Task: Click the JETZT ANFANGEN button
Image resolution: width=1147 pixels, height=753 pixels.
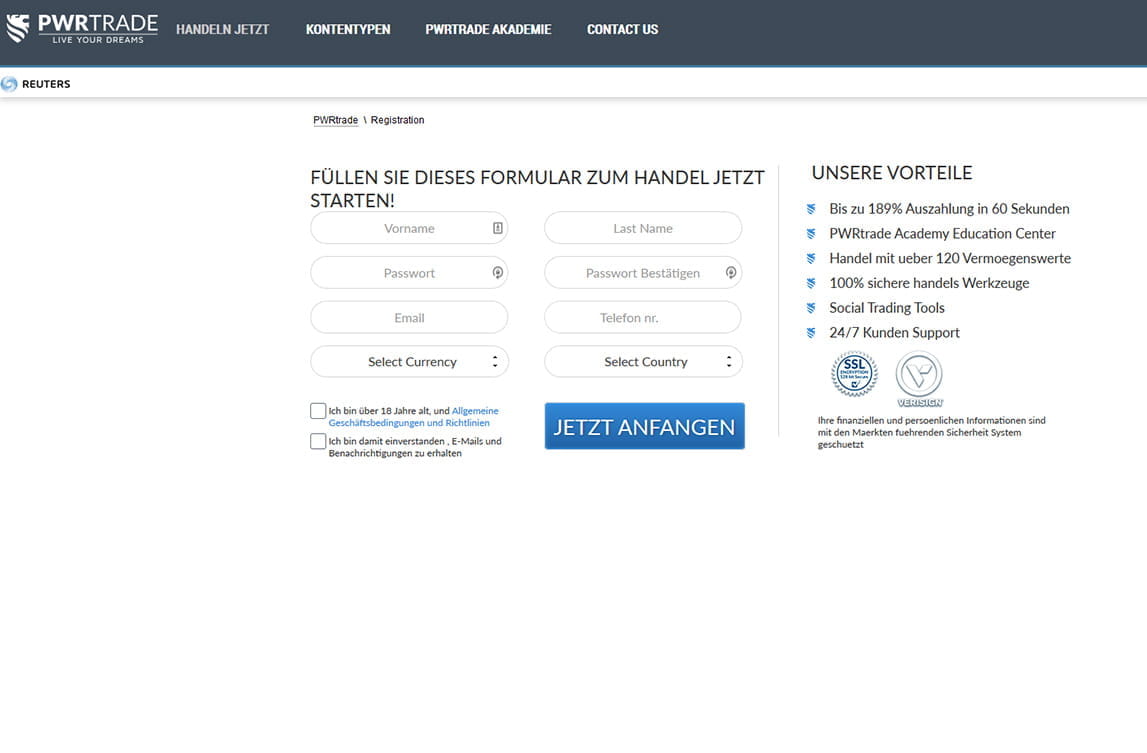Action: [x=644, y=426]
